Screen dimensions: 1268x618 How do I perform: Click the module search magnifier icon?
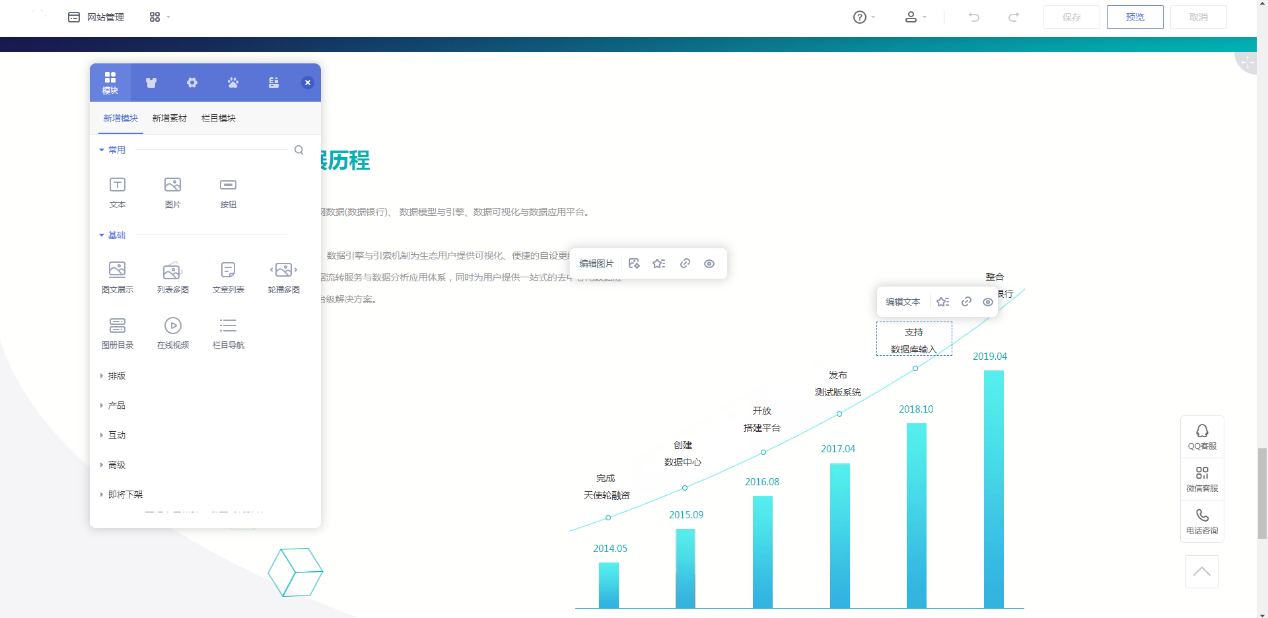299,150
